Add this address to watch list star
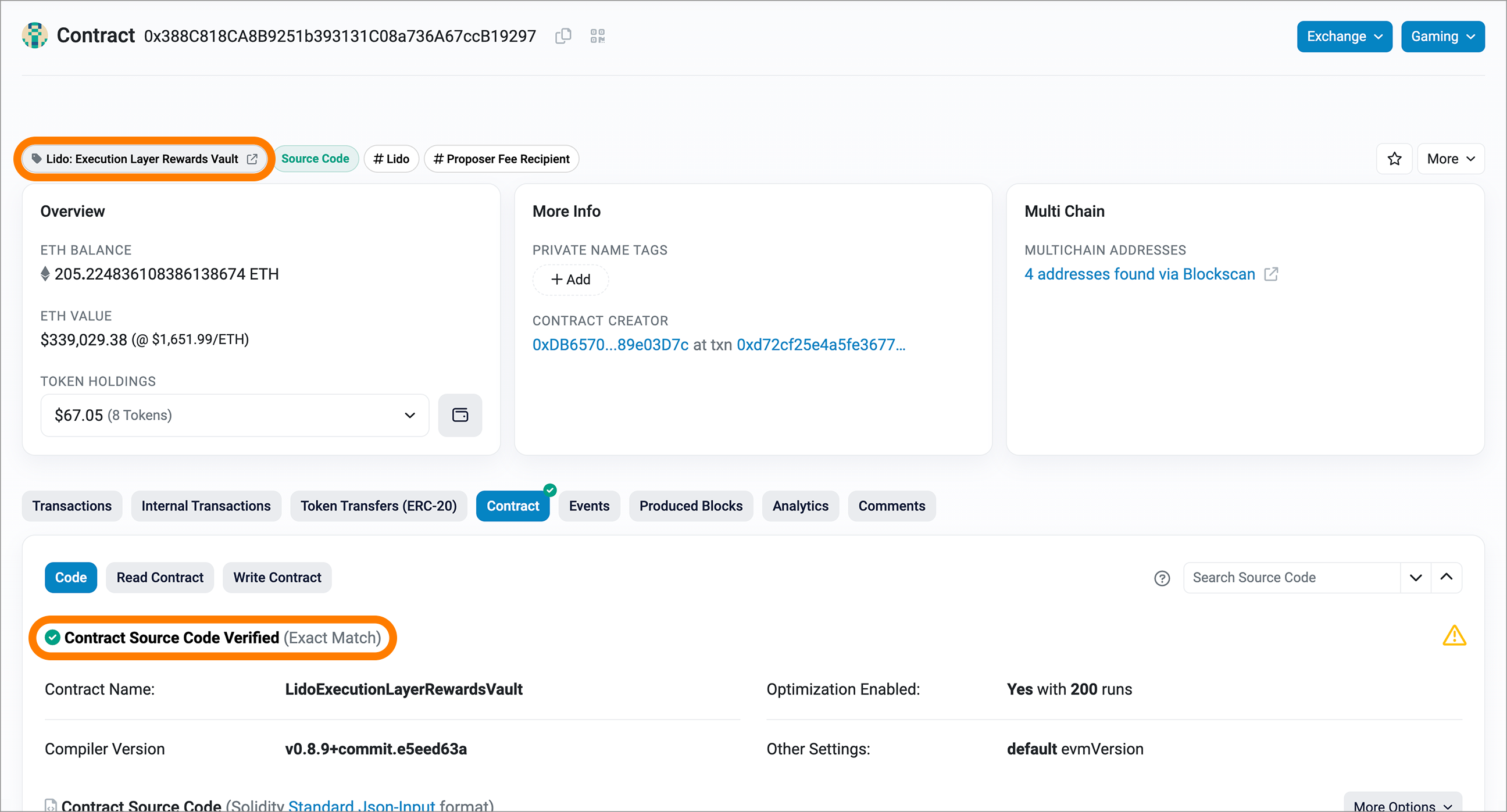This screenshot has width=1507, height=812. pos(1394,159)
